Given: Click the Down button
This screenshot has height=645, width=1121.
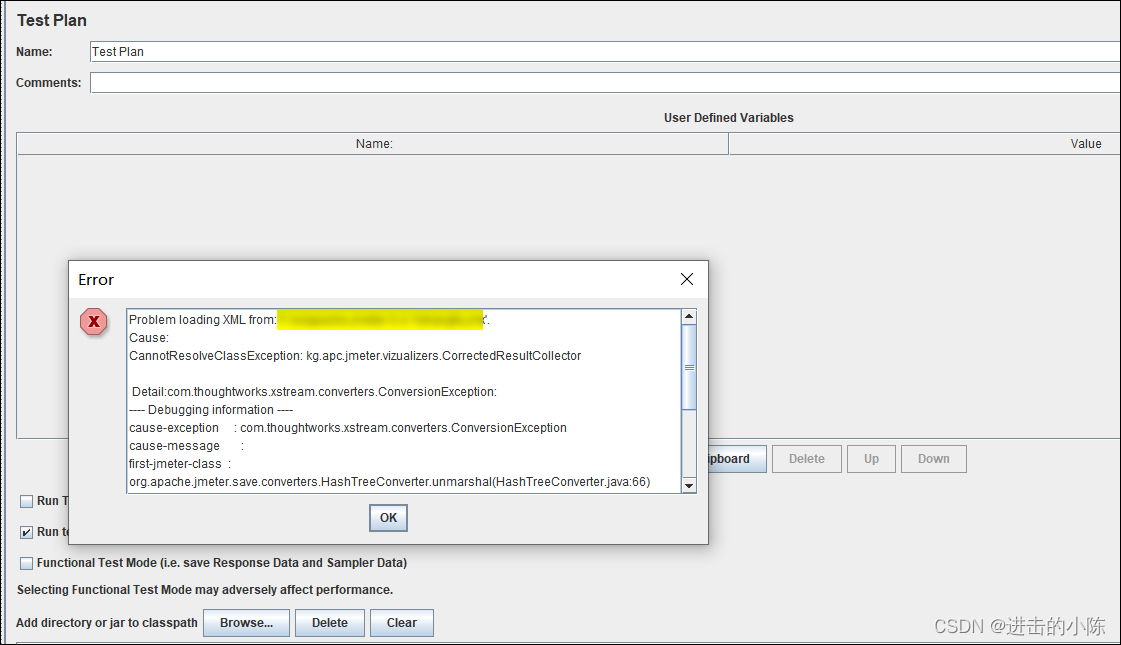Looking at the screenshot, I should [934, 459].
